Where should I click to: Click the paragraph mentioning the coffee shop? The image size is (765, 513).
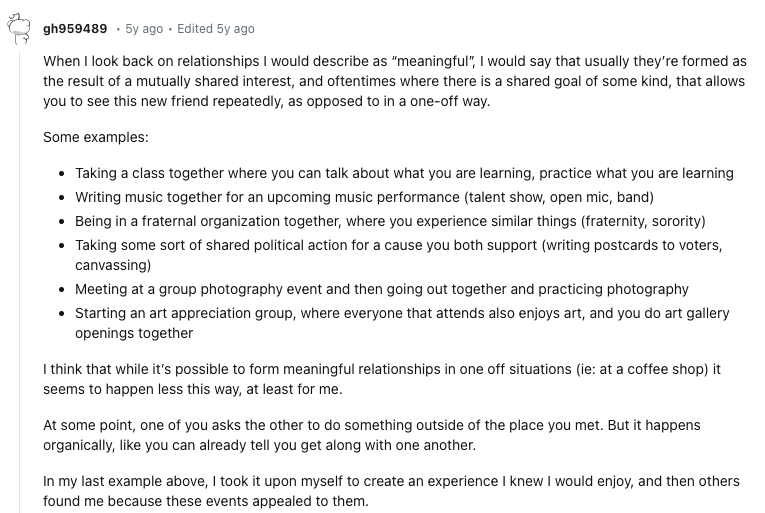pos(382,379)
